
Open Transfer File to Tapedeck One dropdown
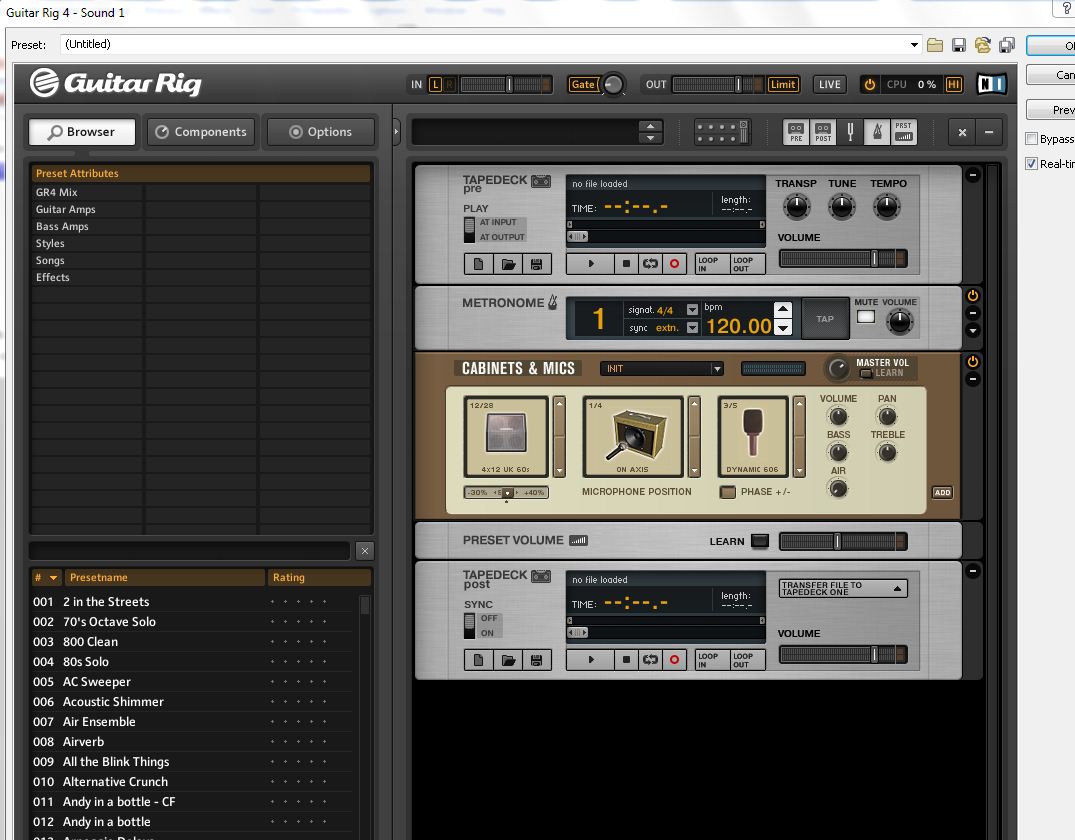(x=897, y=588)
